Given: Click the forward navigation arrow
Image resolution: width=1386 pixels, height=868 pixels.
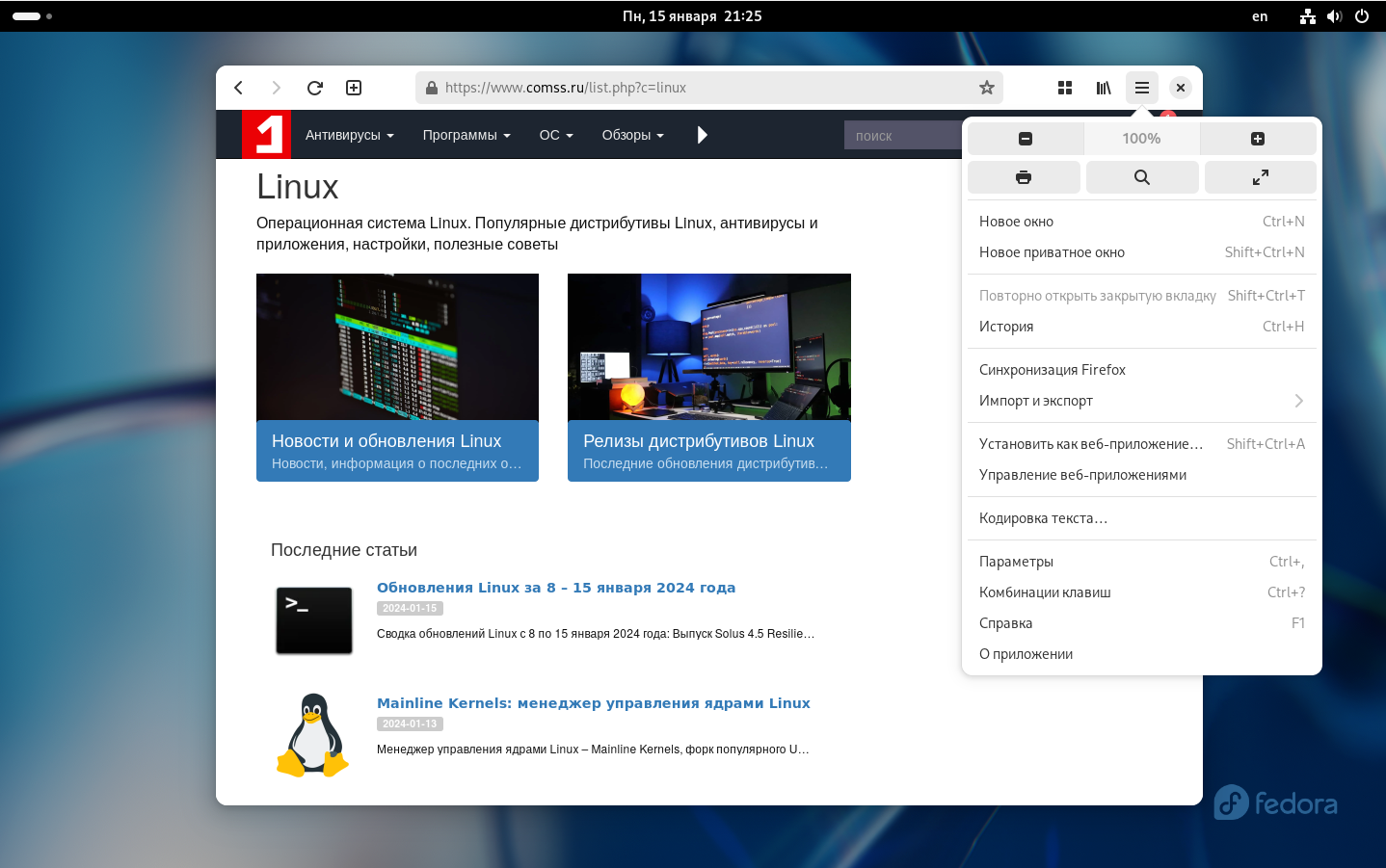Looking at the screenshot, I should click(277, 88).
